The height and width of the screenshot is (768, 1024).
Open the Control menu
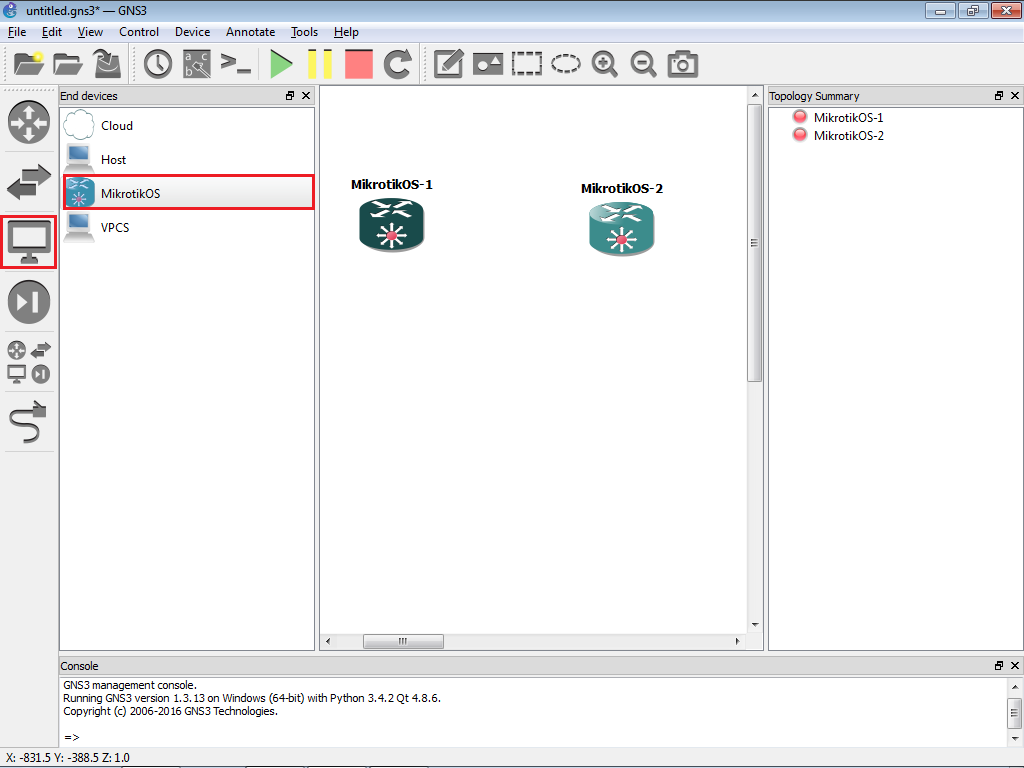pyautogui.click(x=139, y=32)
